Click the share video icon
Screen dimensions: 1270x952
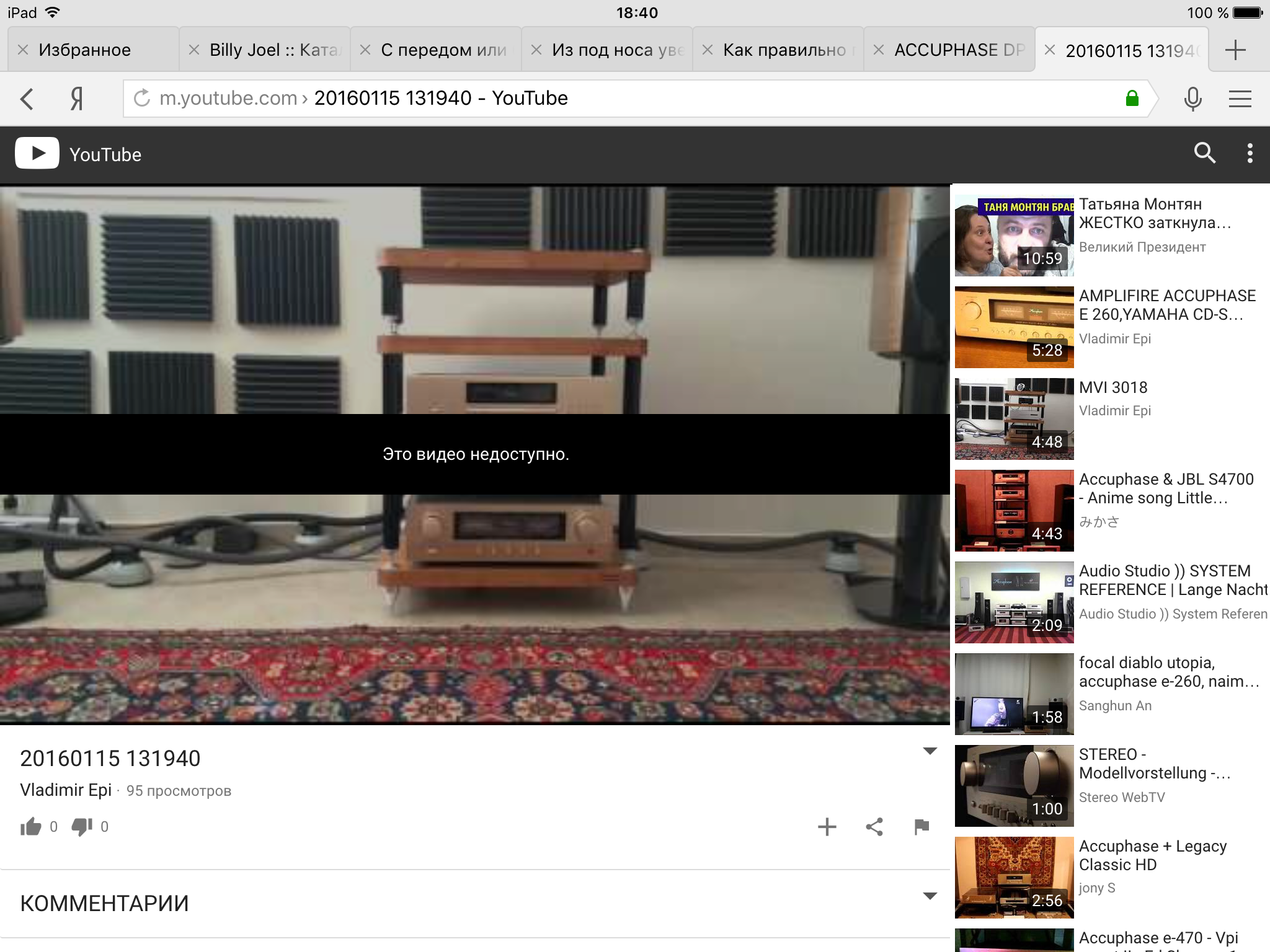point(874,827)
